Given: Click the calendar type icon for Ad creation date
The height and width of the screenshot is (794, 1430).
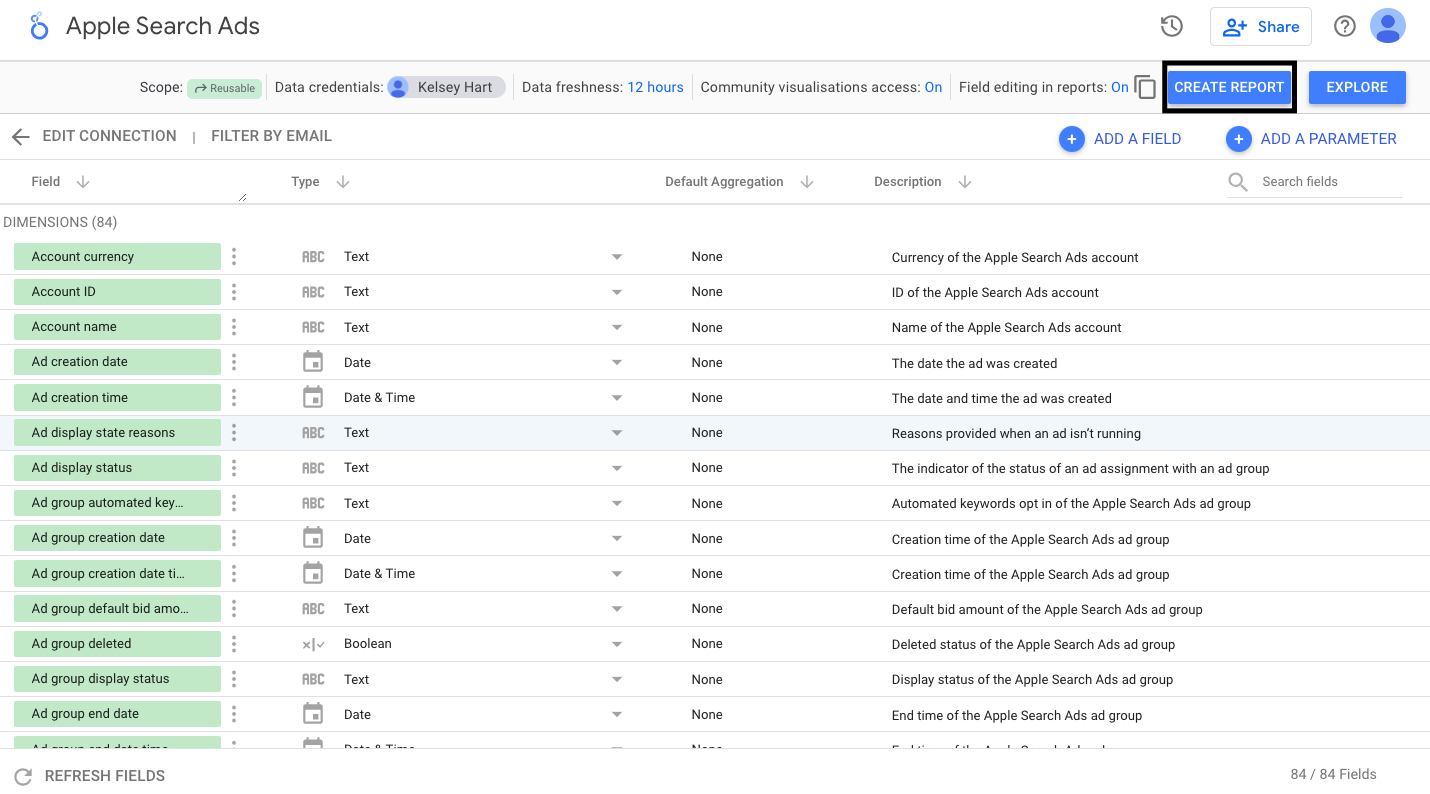Looking at the screenshot, I should point(313,362).
